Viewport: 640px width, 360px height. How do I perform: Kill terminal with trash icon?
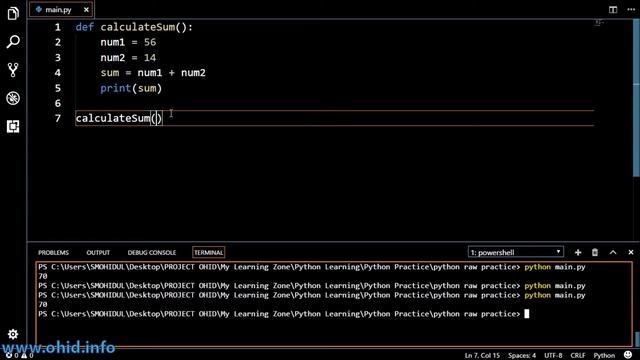tap(595, 253)
